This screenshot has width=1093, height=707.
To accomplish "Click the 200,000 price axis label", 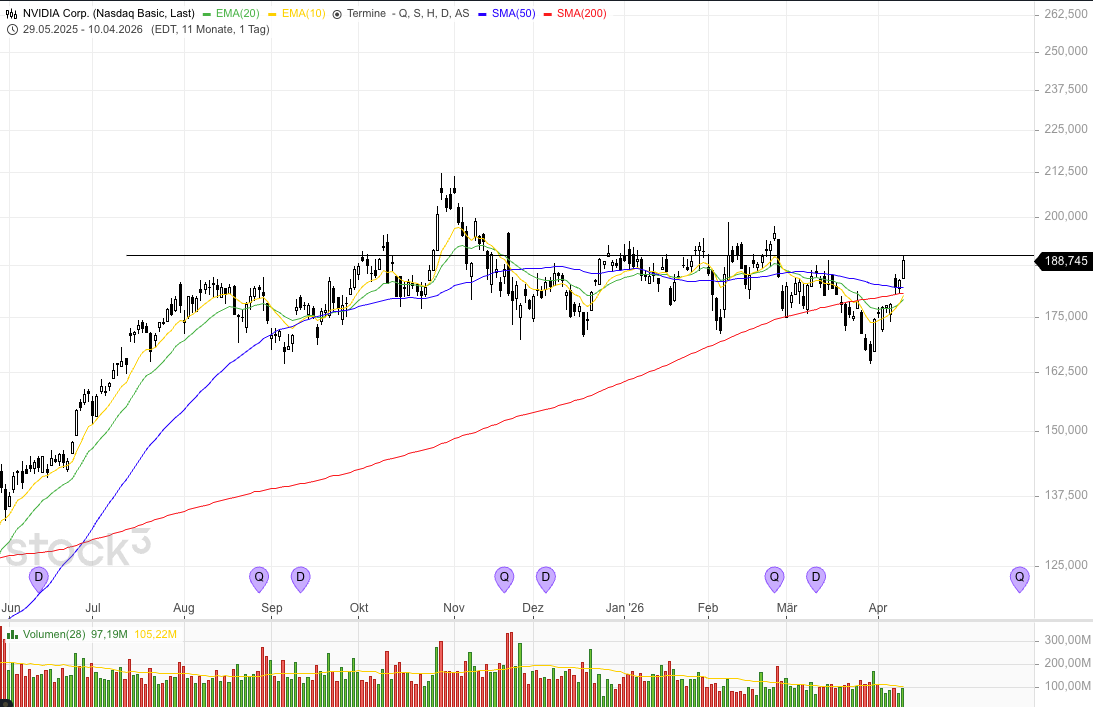I will pyautogui.click(x=1066, y=217).
